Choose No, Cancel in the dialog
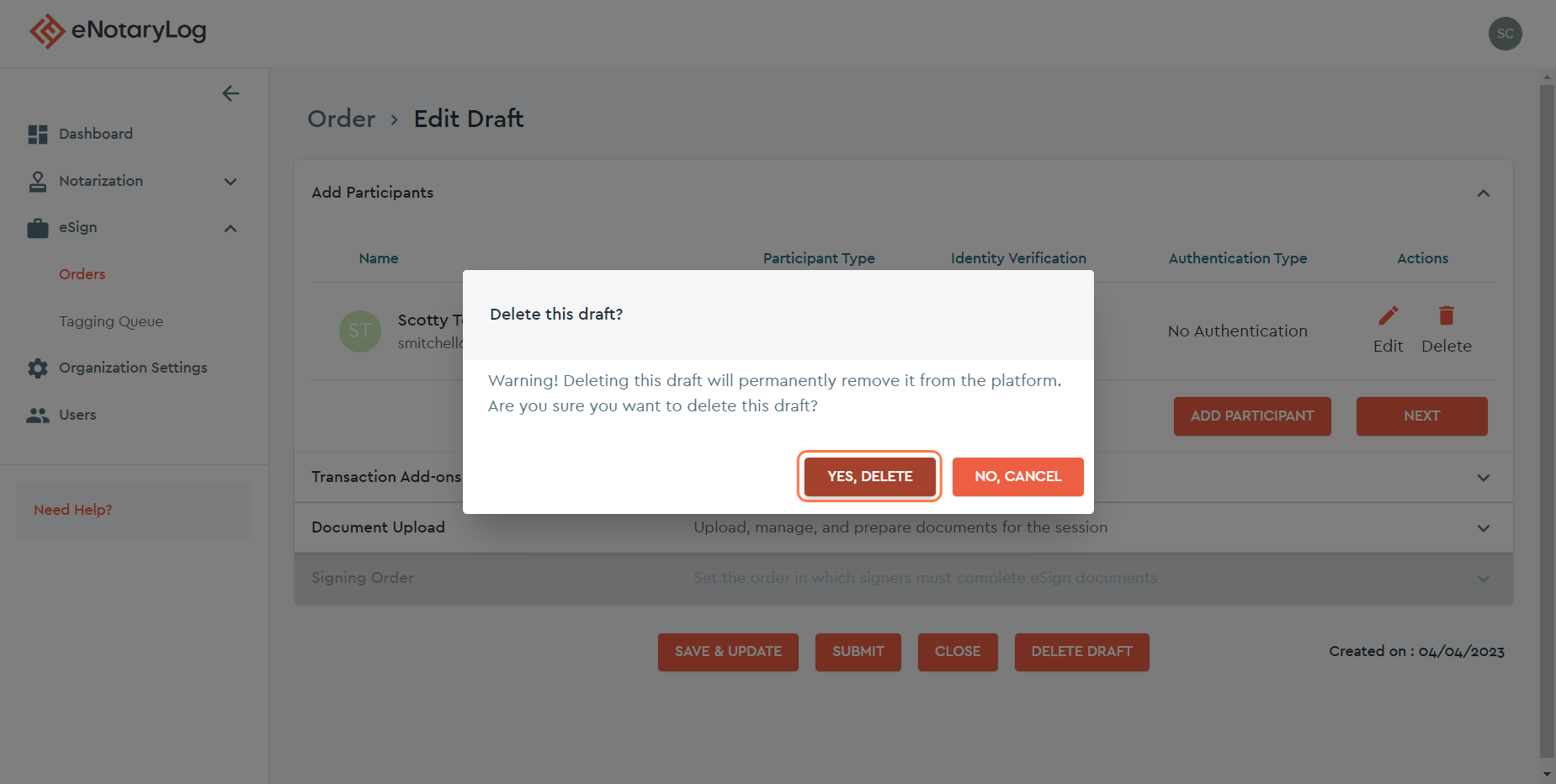The height and width of the screenshot is (784, 1556). click(x=1018, y=477)
